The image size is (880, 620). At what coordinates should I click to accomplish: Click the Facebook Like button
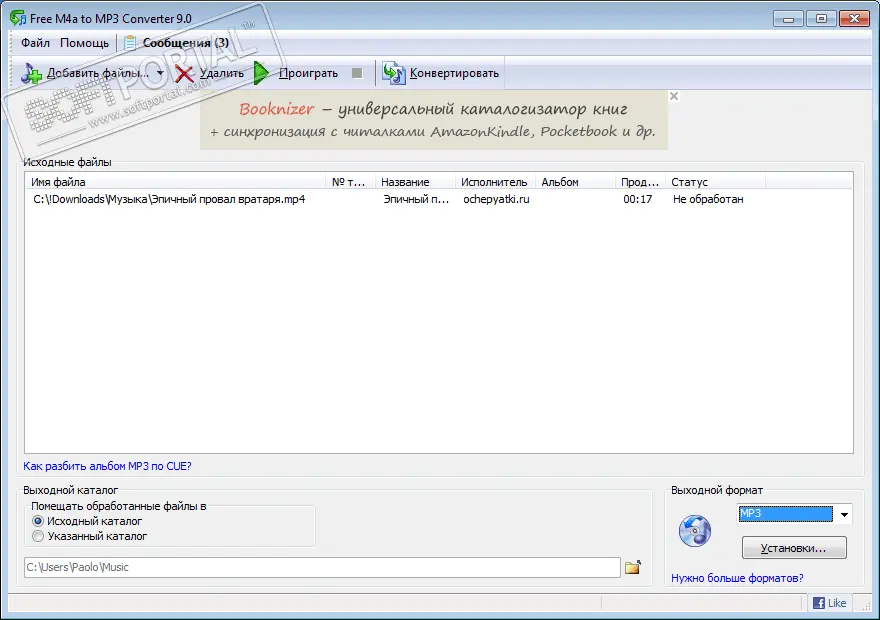pyautogui.click(x=829, y=603)
